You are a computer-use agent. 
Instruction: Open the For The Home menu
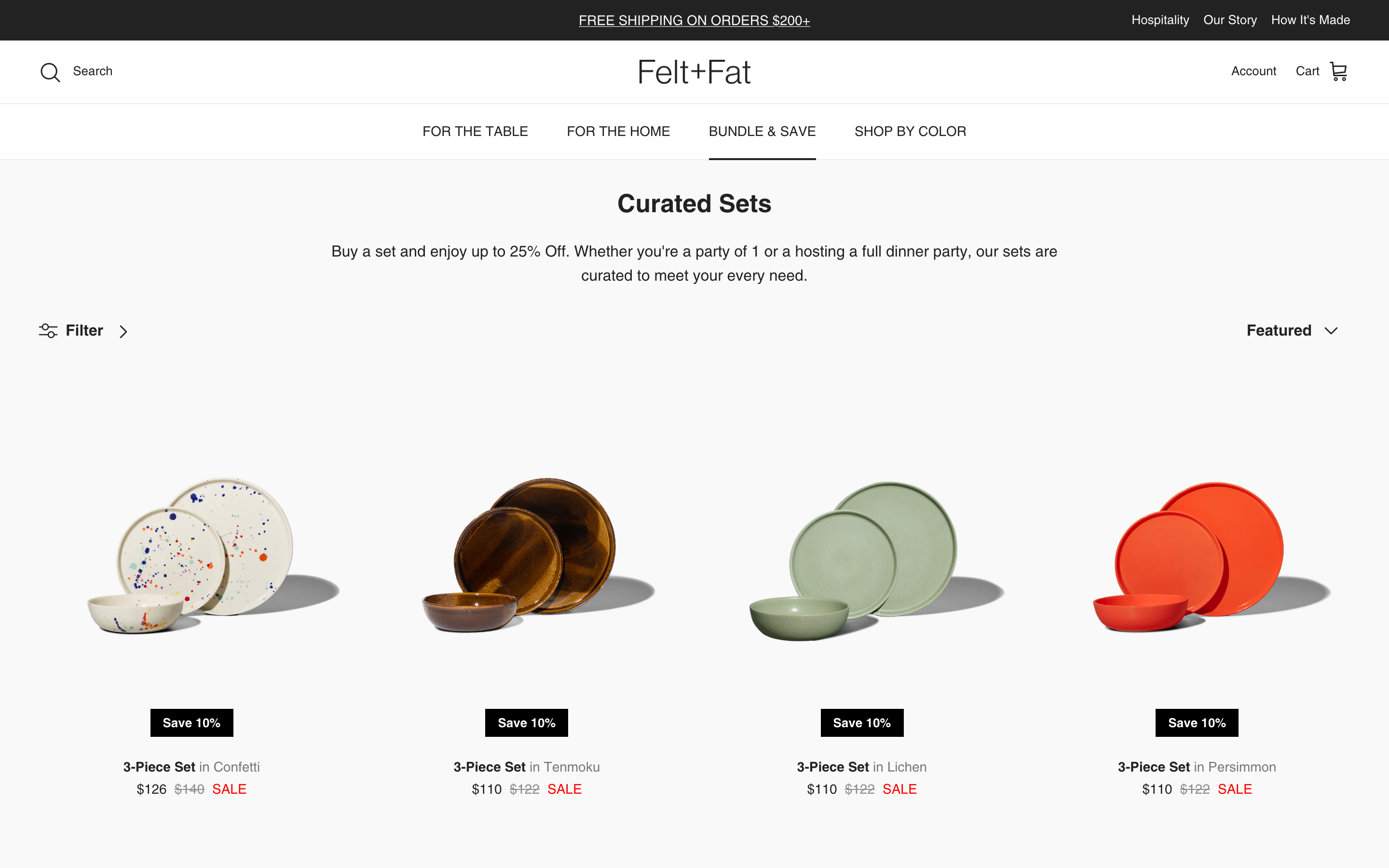[x=618, y=132]
